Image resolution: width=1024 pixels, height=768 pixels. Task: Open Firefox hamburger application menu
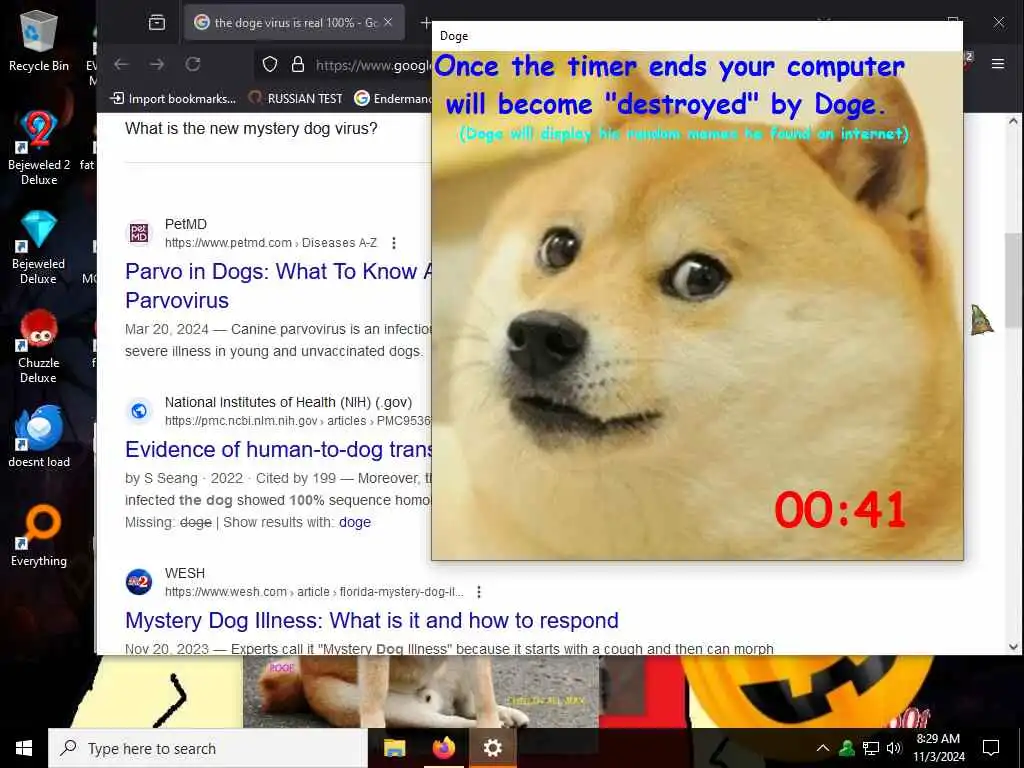pyautogui.click(x=998, y=64)
